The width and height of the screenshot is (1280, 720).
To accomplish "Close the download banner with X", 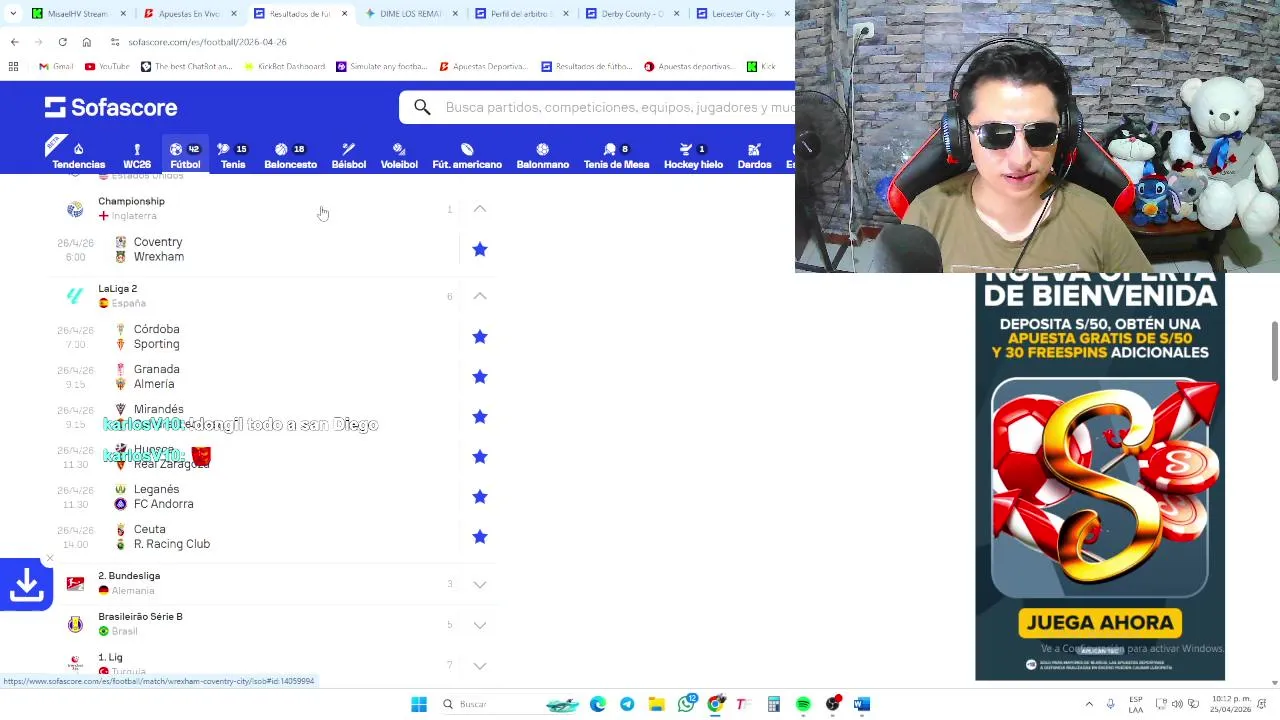I will [x=50, y=558].
